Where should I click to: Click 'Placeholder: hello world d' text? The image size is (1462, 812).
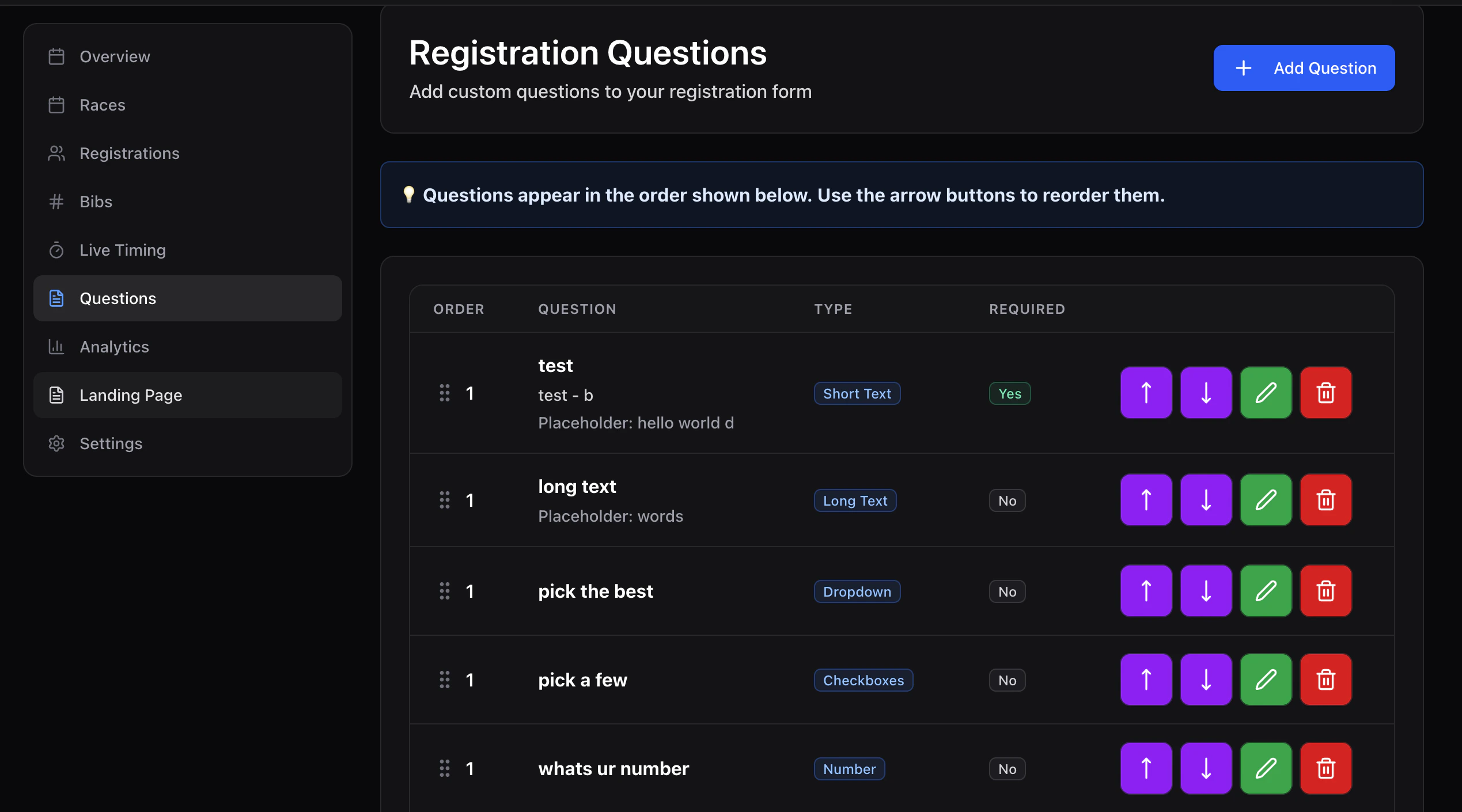(x=636, y=423)
